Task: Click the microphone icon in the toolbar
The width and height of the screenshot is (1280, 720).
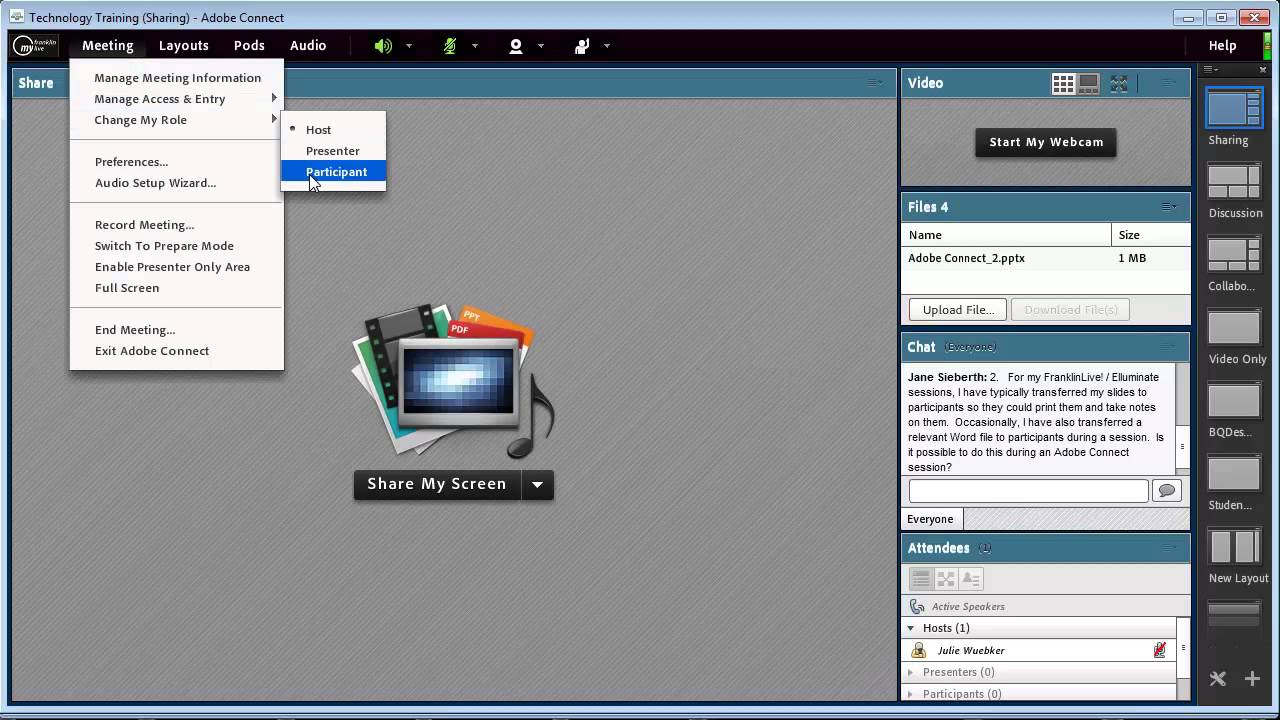Action: tap(450, 46)
